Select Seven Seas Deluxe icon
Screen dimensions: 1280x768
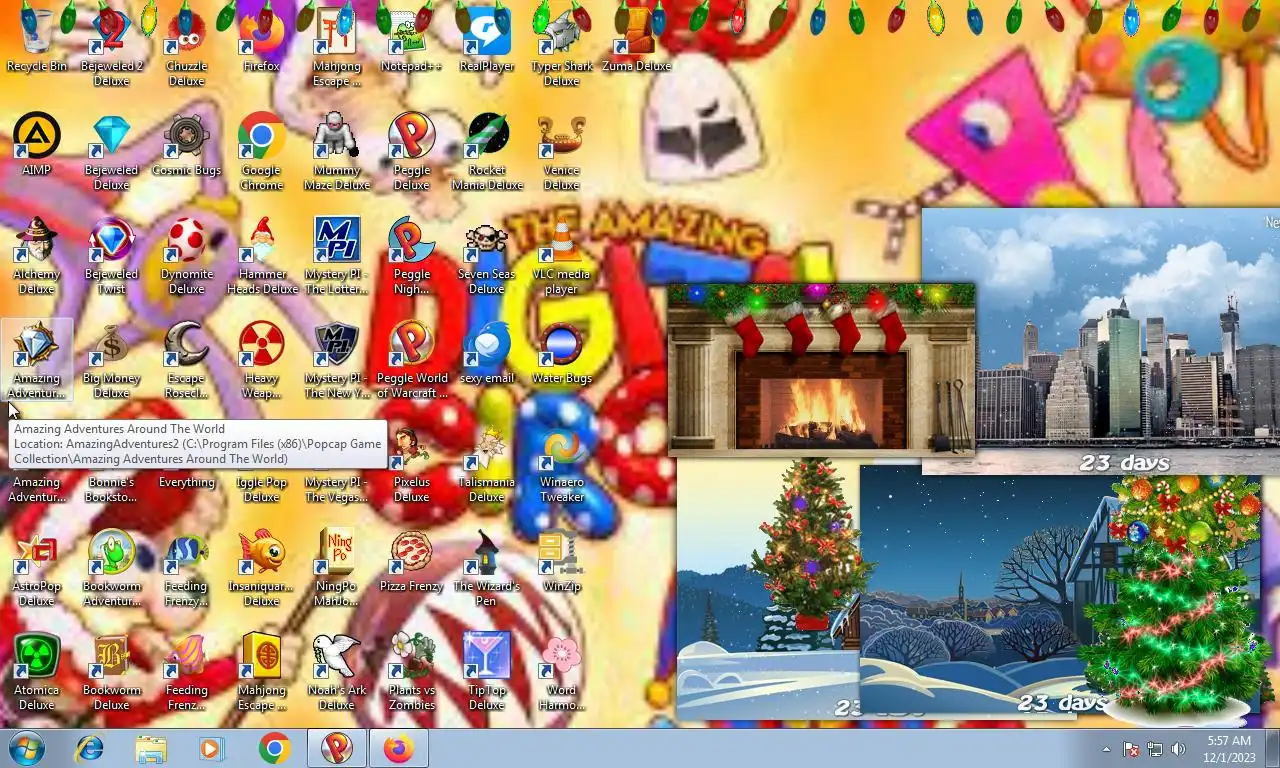(x=487, y=256)
